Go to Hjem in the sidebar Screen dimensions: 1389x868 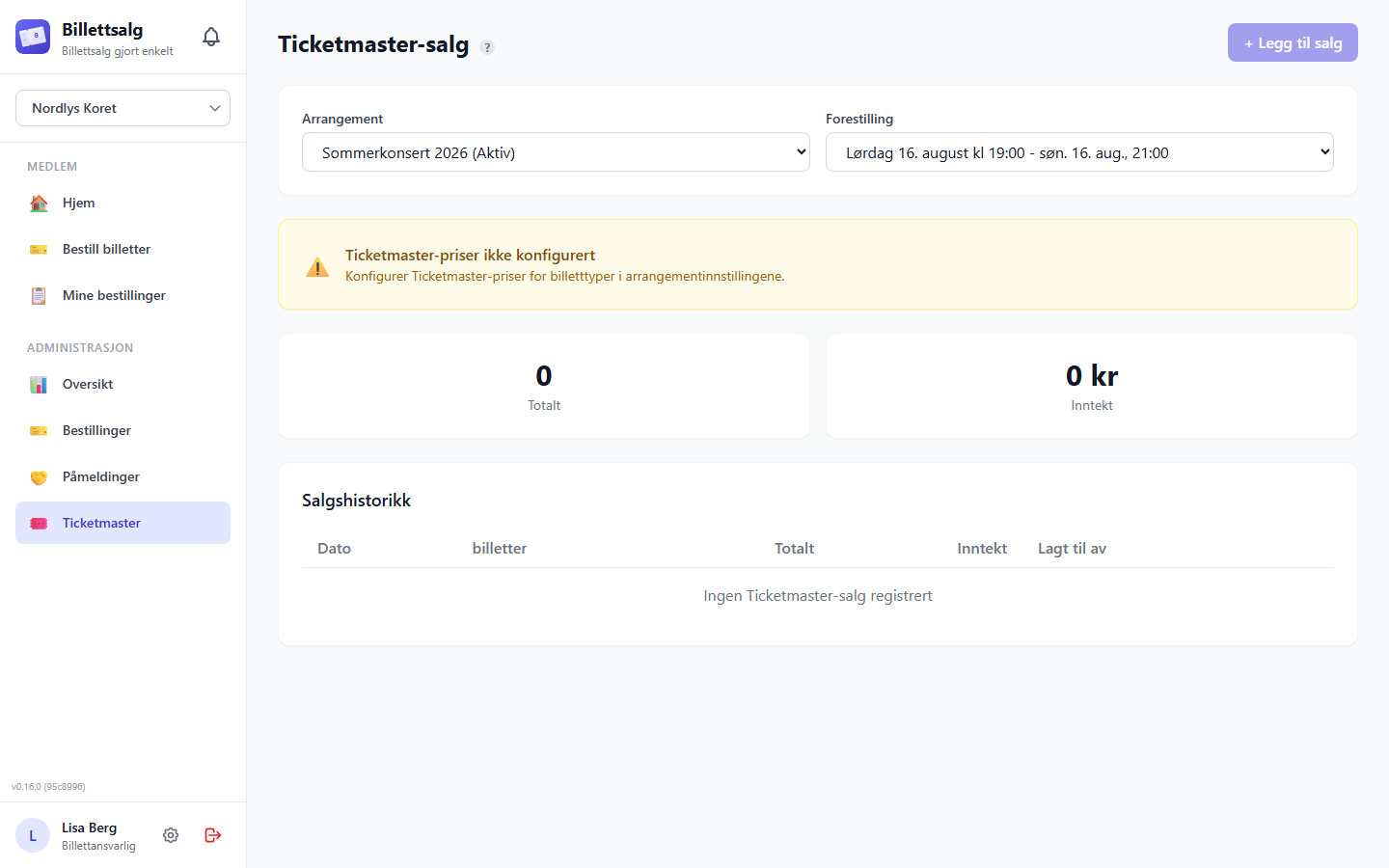123,203
